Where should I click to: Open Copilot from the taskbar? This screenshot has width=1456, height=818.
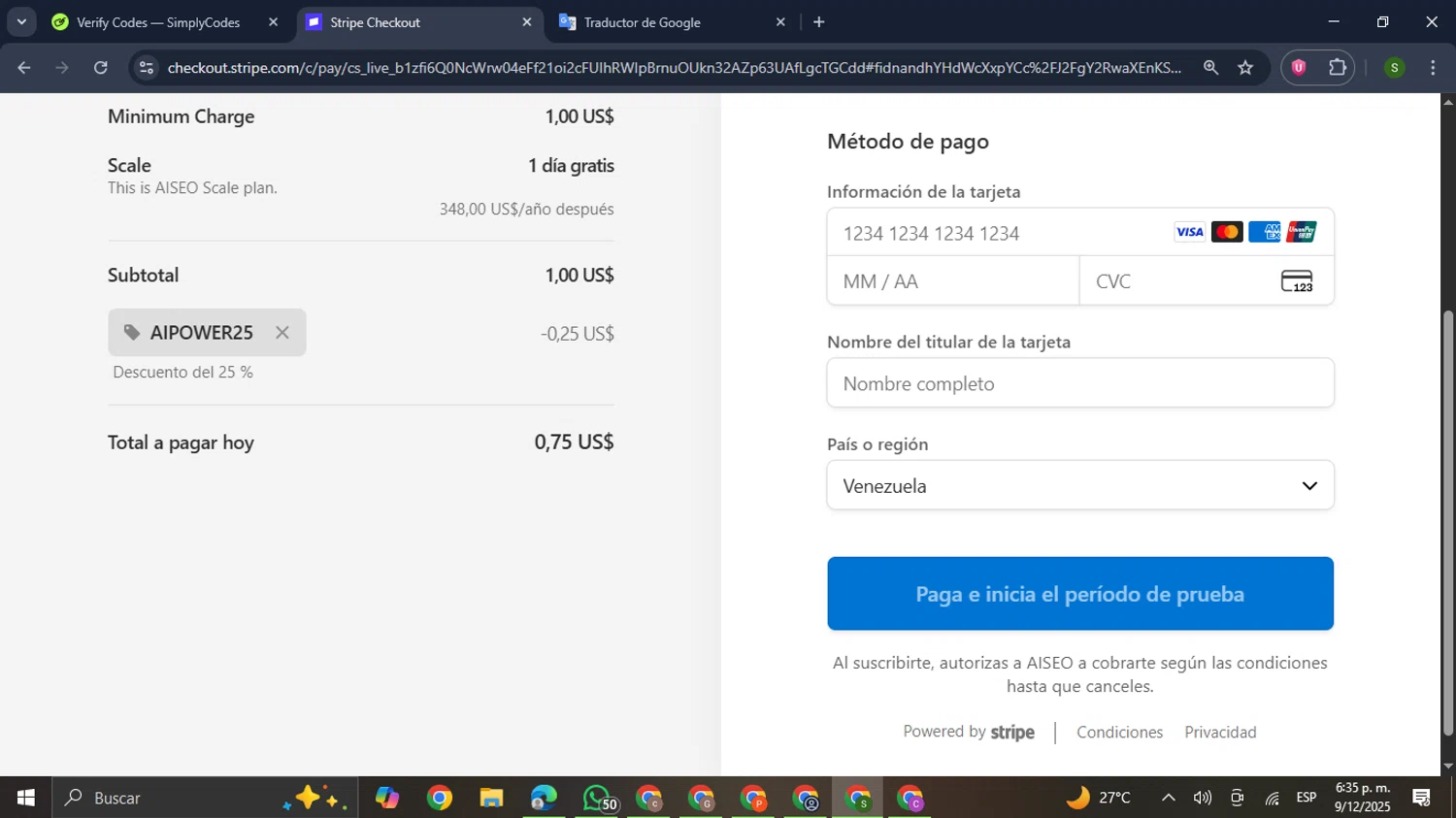[x=387, y=798]
